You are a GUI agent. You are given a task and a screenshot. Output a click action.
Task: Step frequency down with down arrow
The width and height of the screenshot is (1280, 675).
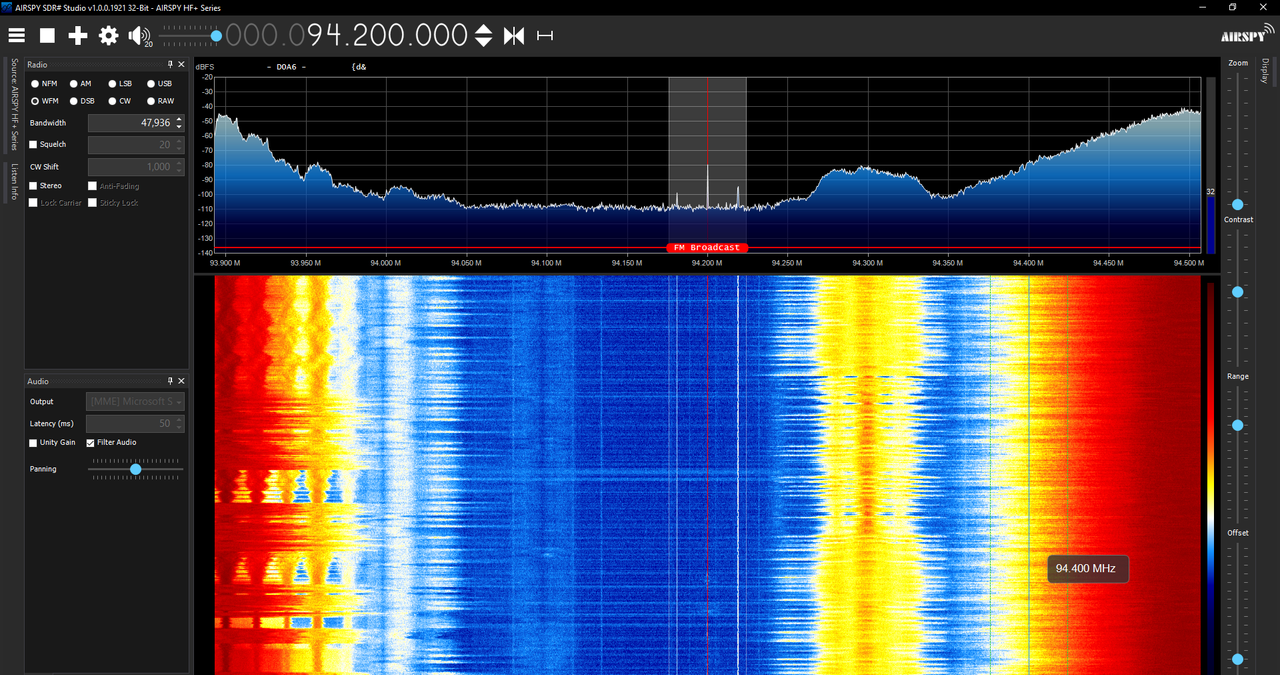point(483,42)
